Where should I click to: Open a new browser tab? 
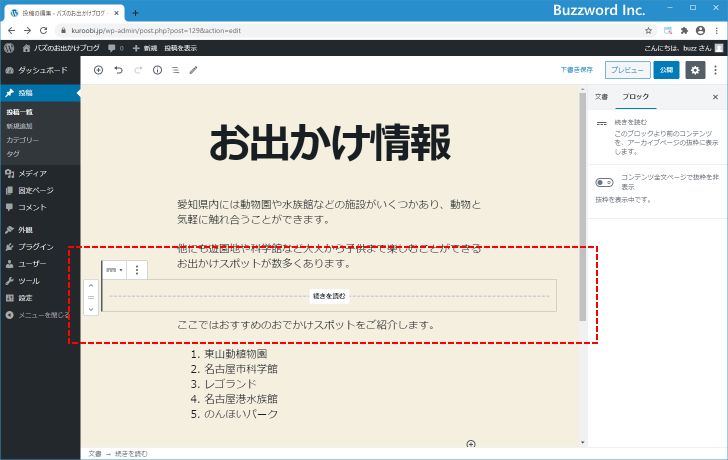pos(135,13)
